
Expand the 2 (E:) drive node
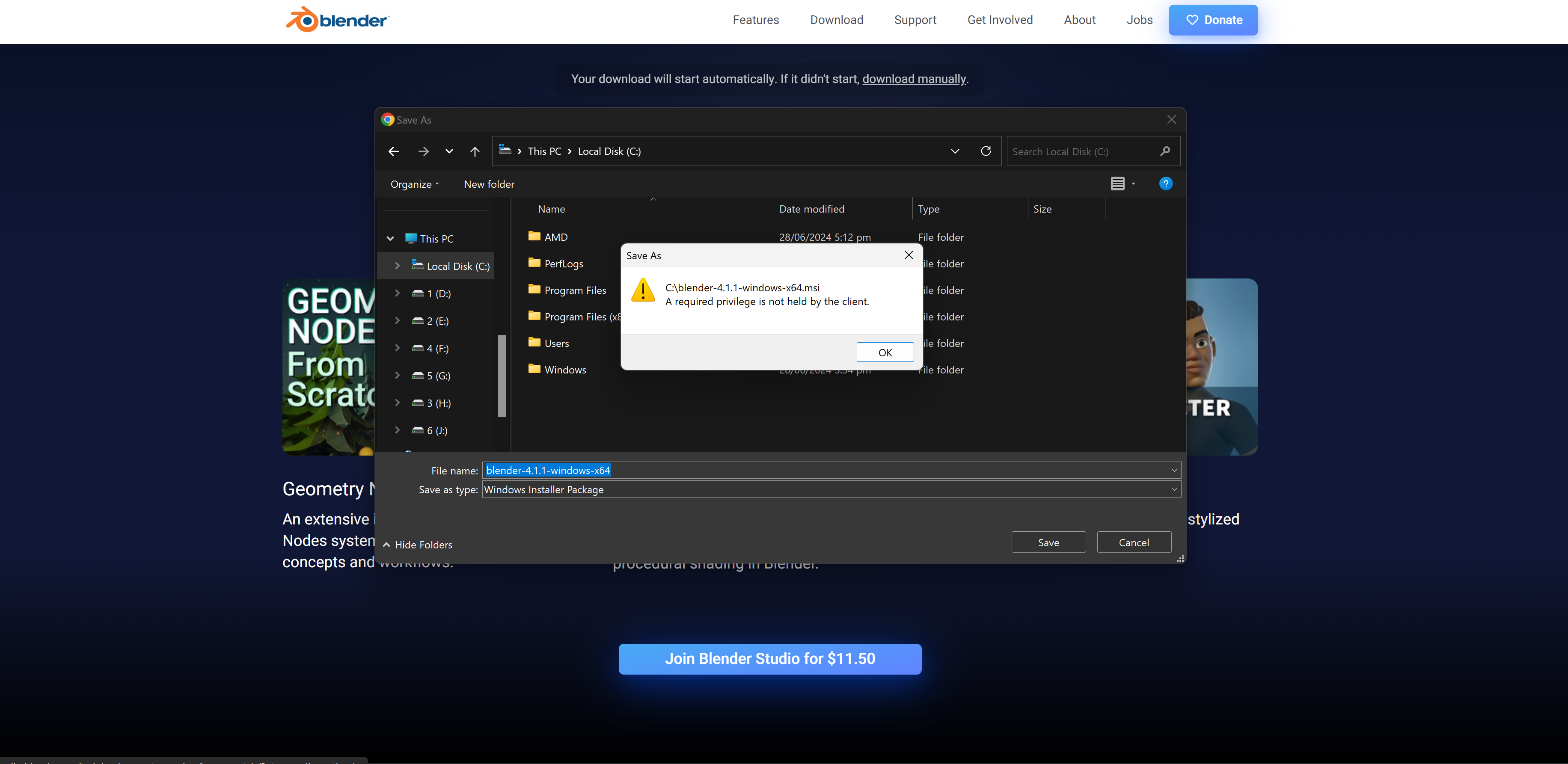398,320
